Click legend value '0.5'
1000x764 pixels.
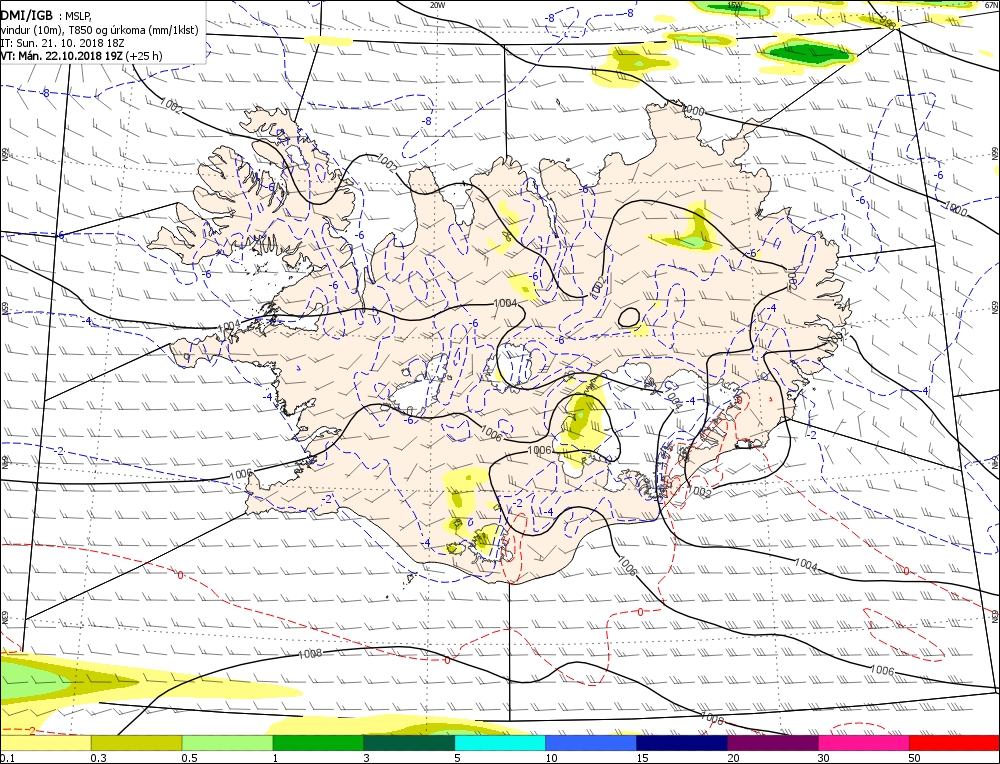(x=189, y=758)
